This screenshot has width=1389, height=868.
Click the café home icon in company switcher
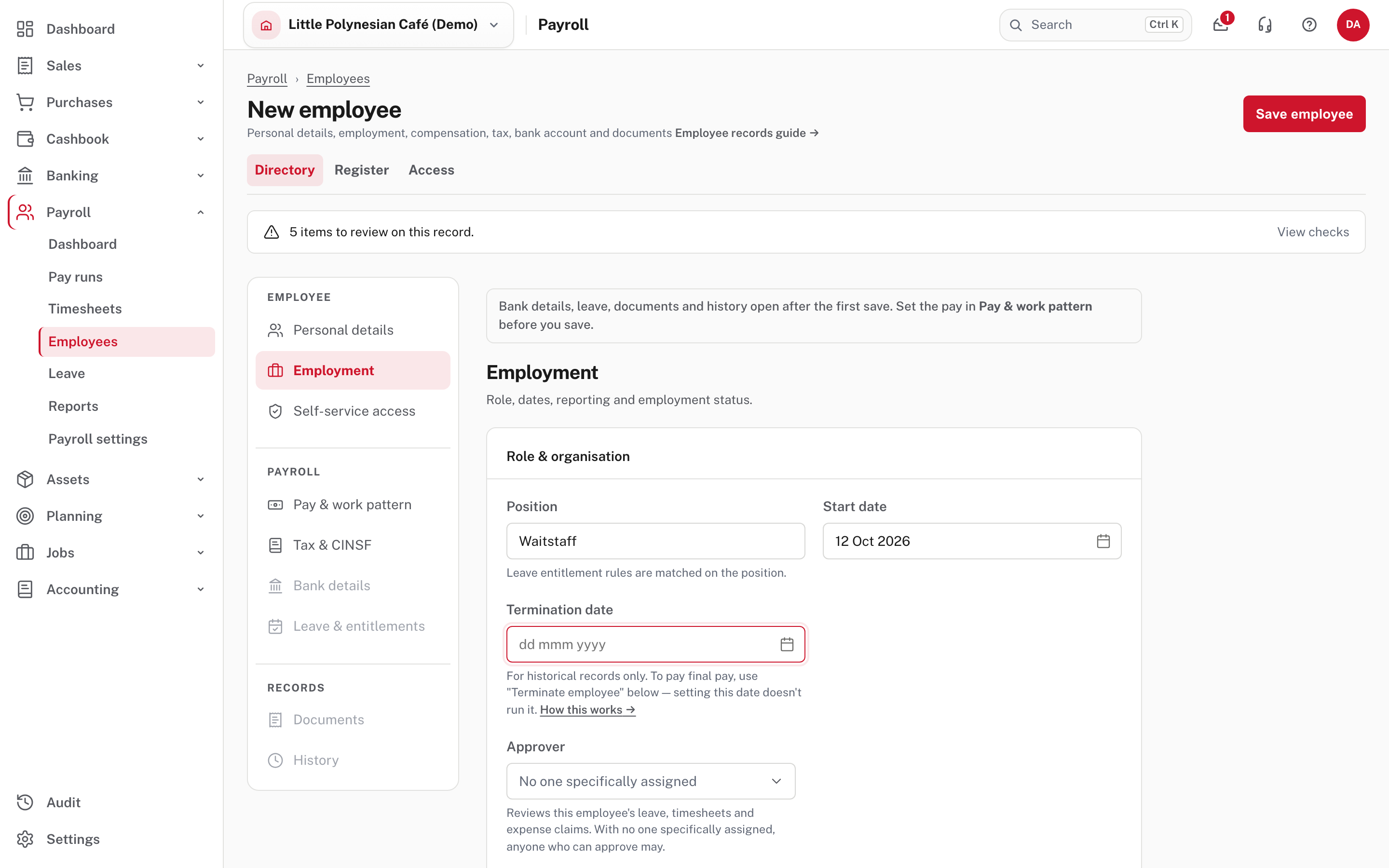pos(266,25)
